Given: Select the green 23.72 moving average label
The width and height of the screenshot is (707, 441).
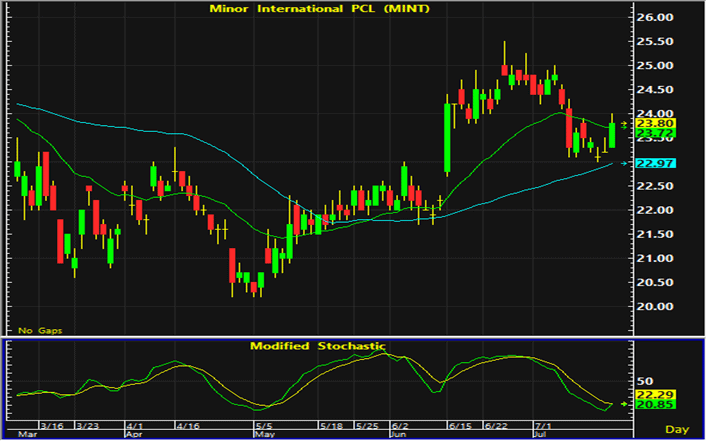Looking at the screenshot, I should (x=655, y=133).
